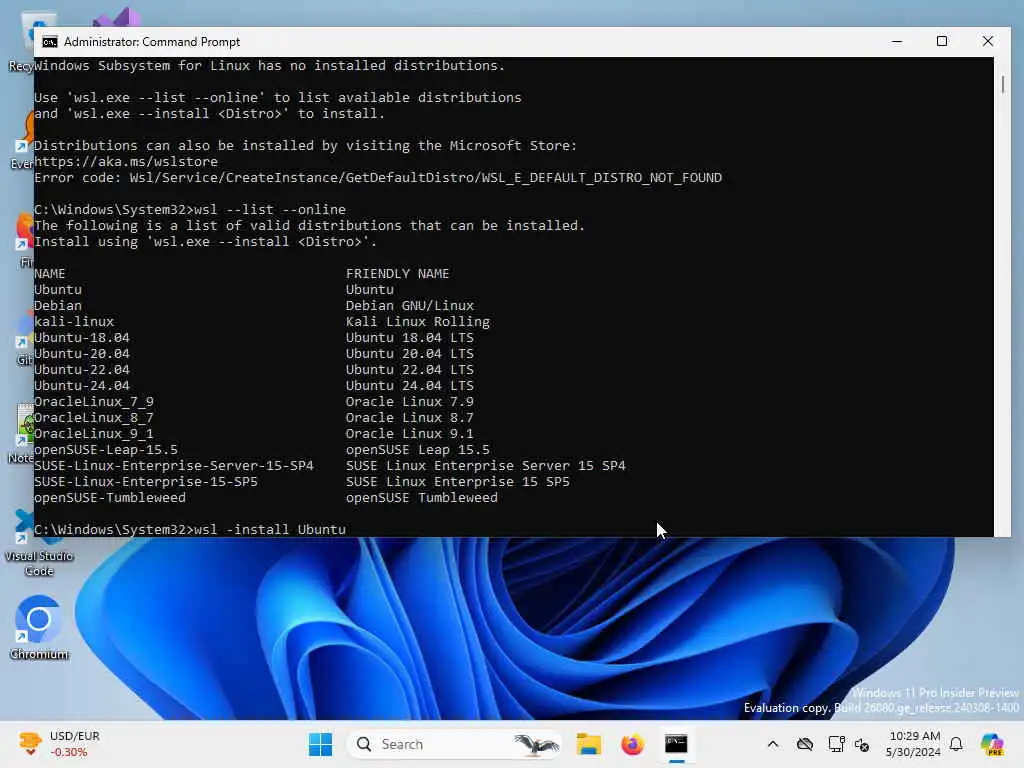Screen dimensions: 1024x768
Task: Minimize the Command Prompt window
Action: tap(897, 41)
